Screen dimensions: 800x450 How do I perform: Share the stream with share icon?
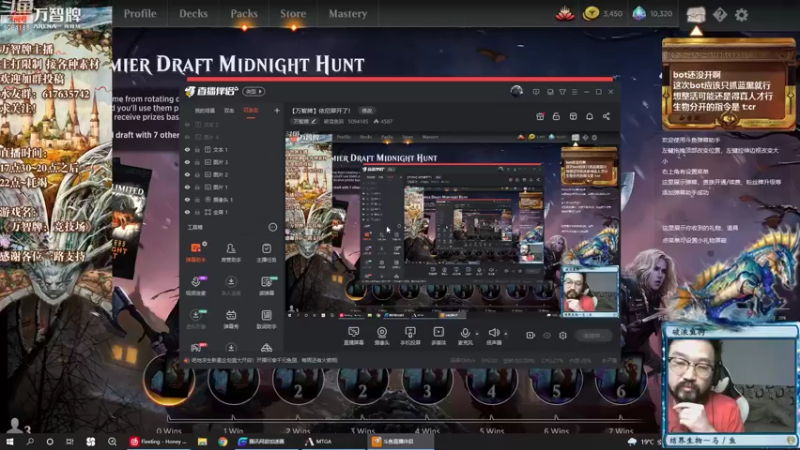(606, 116)
